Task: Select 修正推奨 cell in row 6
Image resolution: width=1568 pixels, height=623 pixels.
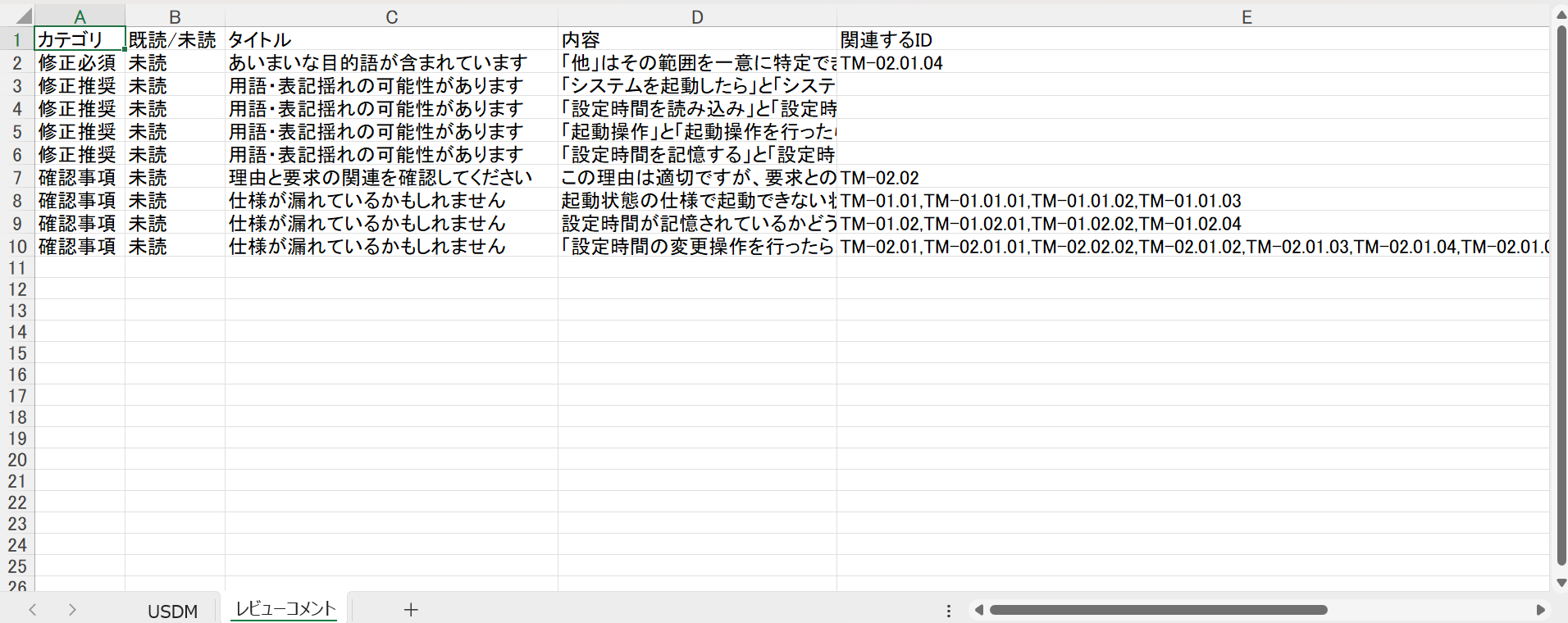Action: 80,154
